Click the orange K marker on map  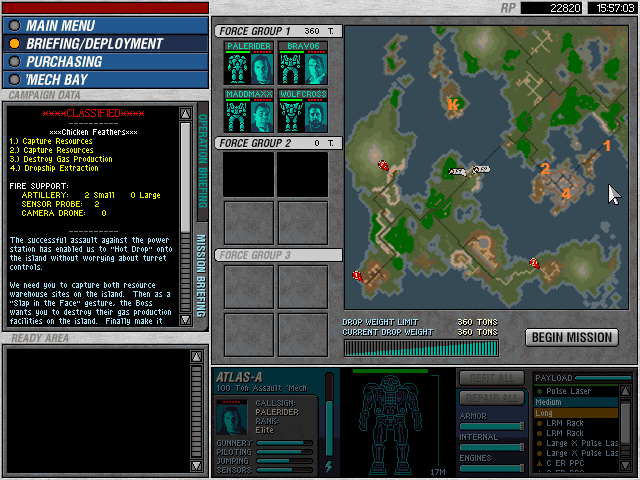pos(453,104)
